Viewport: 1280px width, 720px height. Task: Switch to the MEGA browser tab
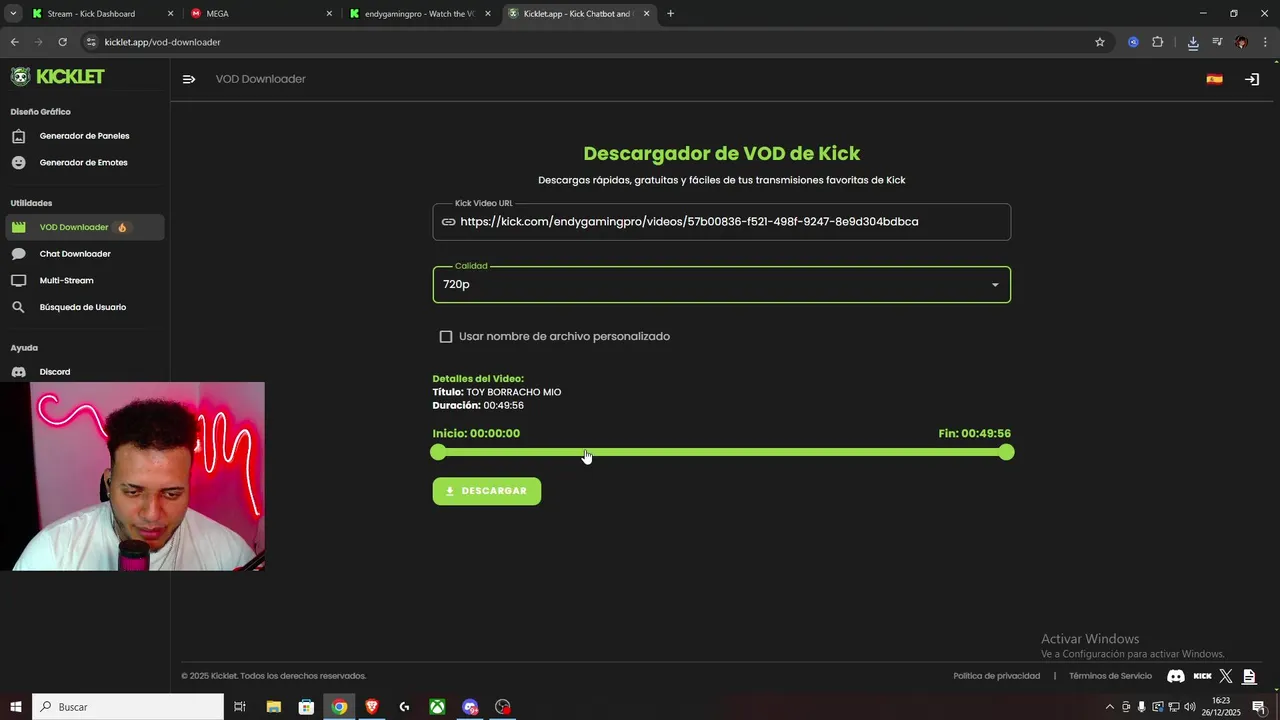click(260, 14)
